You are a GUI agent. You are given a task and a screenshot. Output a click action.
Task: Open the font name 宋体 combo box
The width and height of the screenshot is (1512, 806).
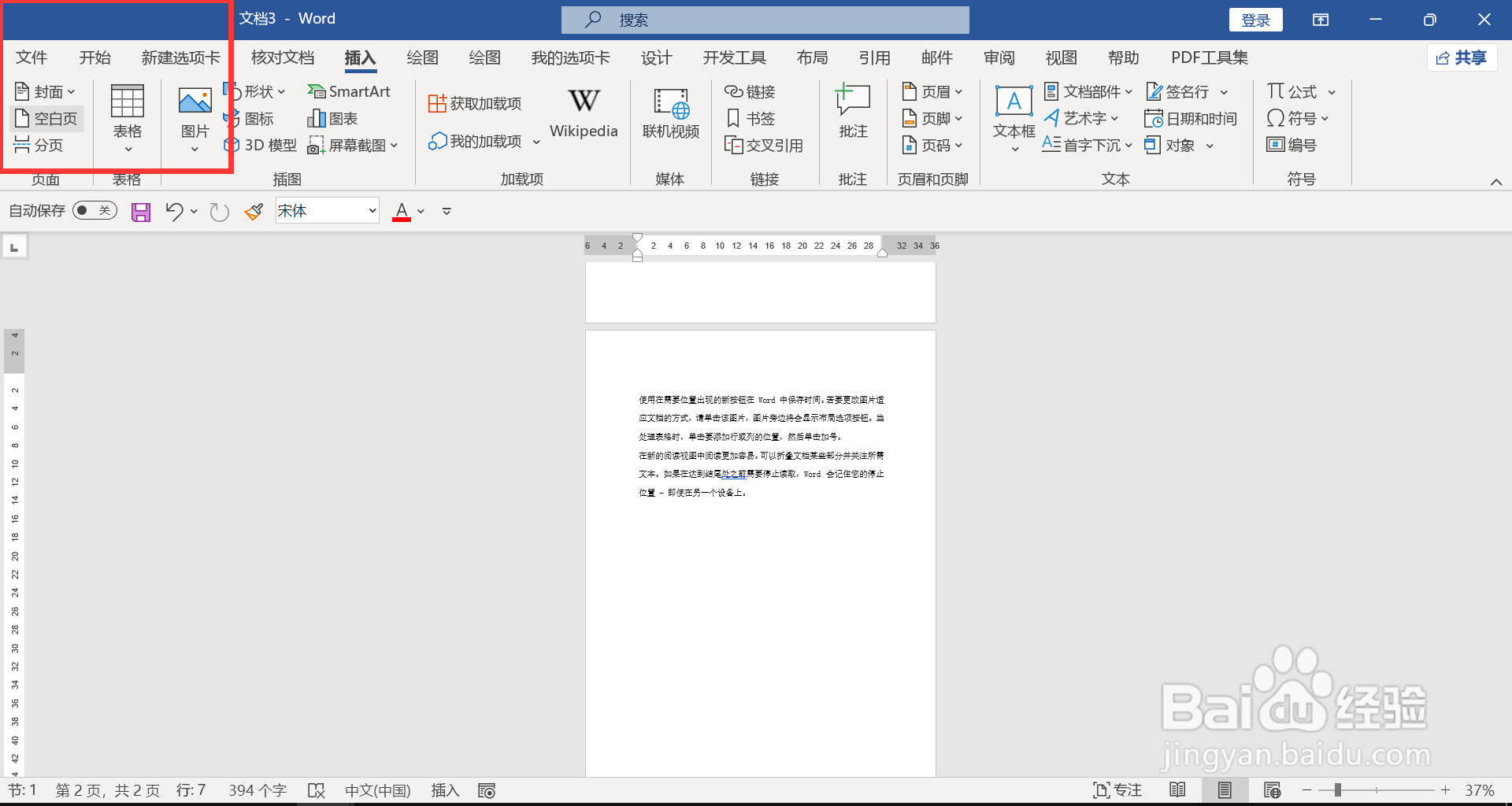328,211
